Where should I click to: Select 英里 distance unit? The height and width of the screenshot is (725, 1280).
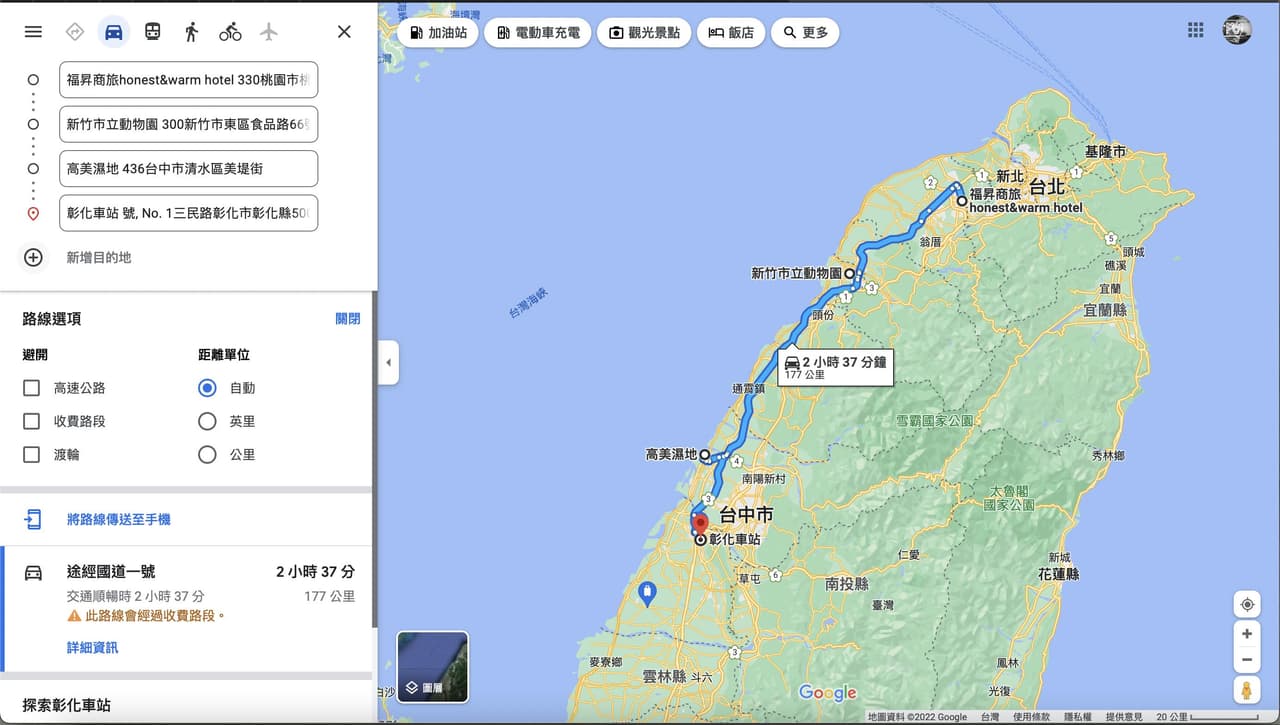tap(207, 421)
